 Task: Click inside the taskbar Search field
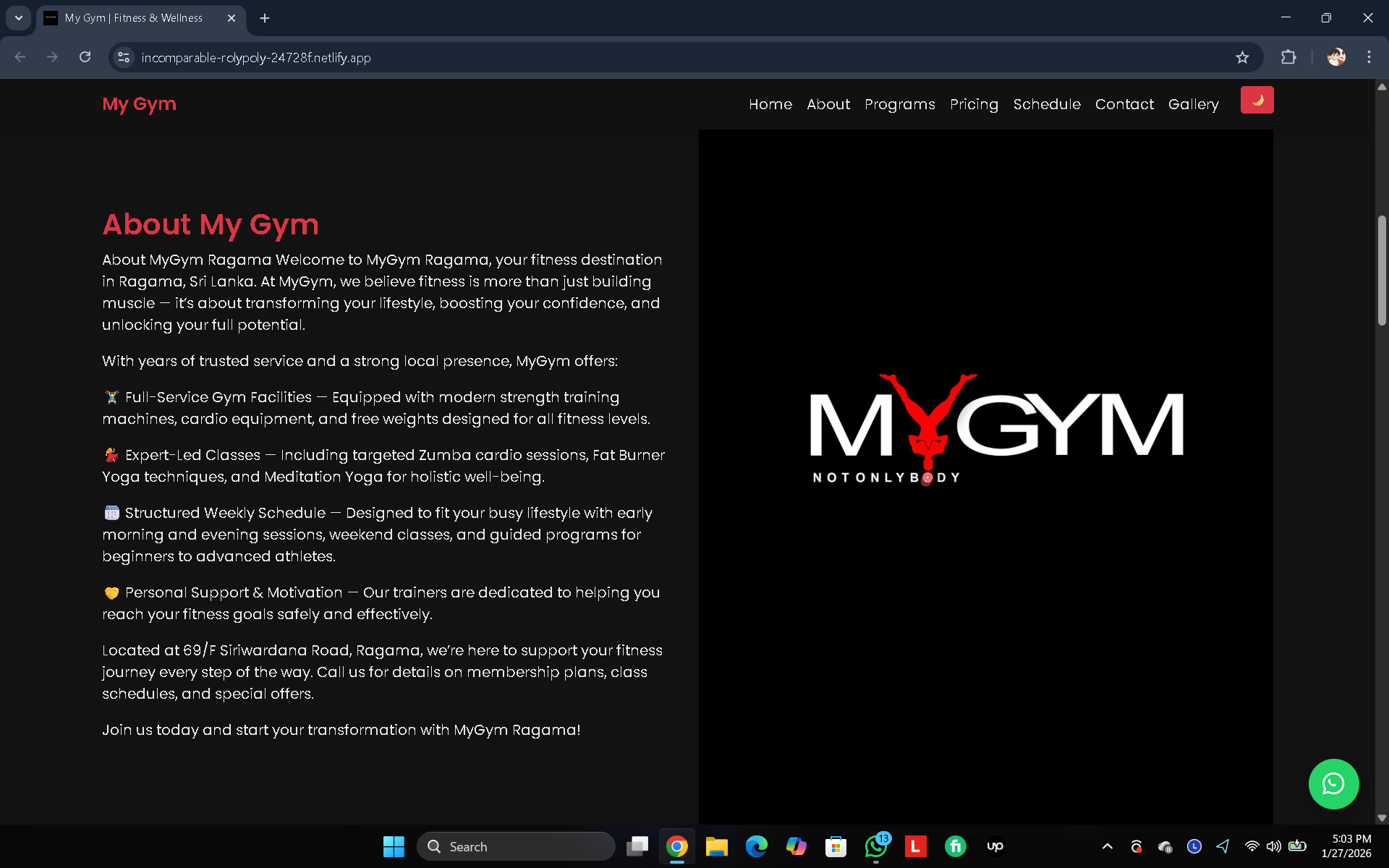point(517,846)
